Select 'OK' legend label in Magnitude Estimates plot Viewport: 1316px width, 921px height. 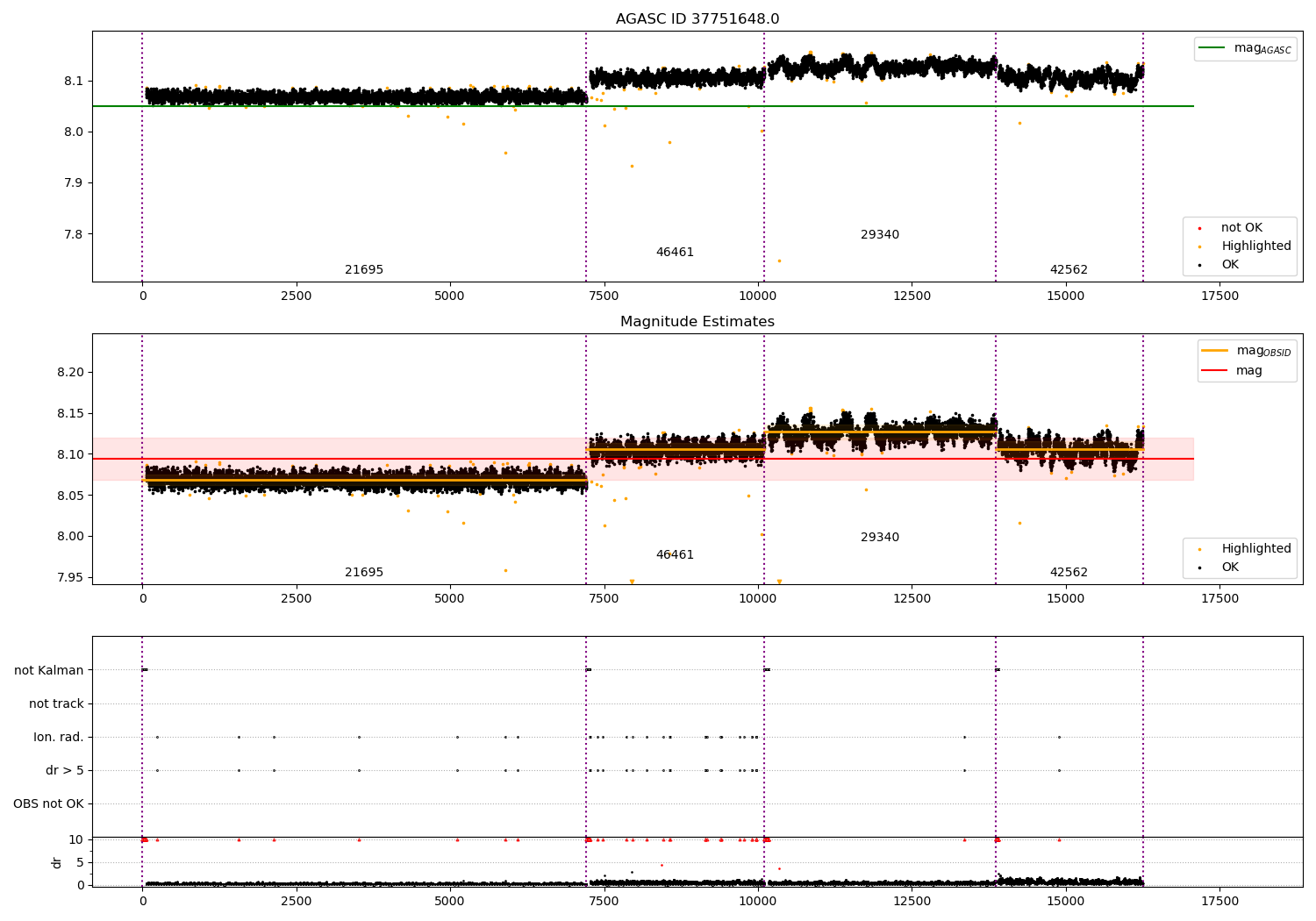click(1230, 568)
